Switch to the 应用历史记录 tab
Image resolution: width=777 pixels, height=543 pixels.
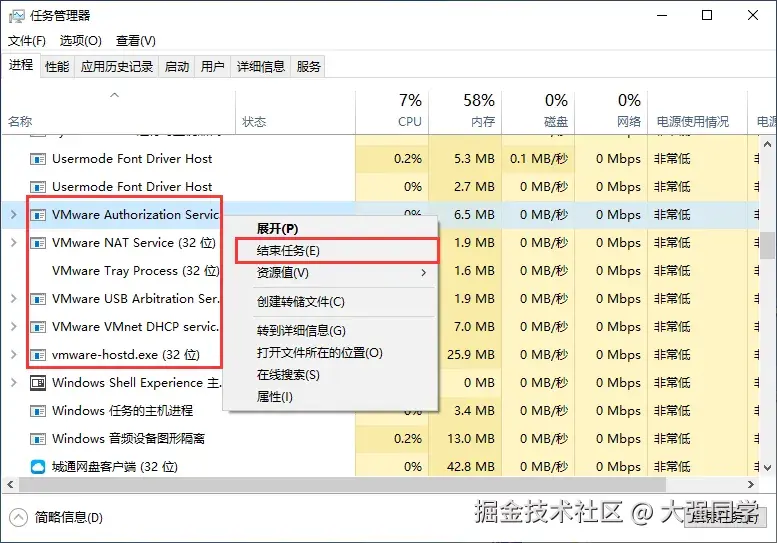pos(116,66)
